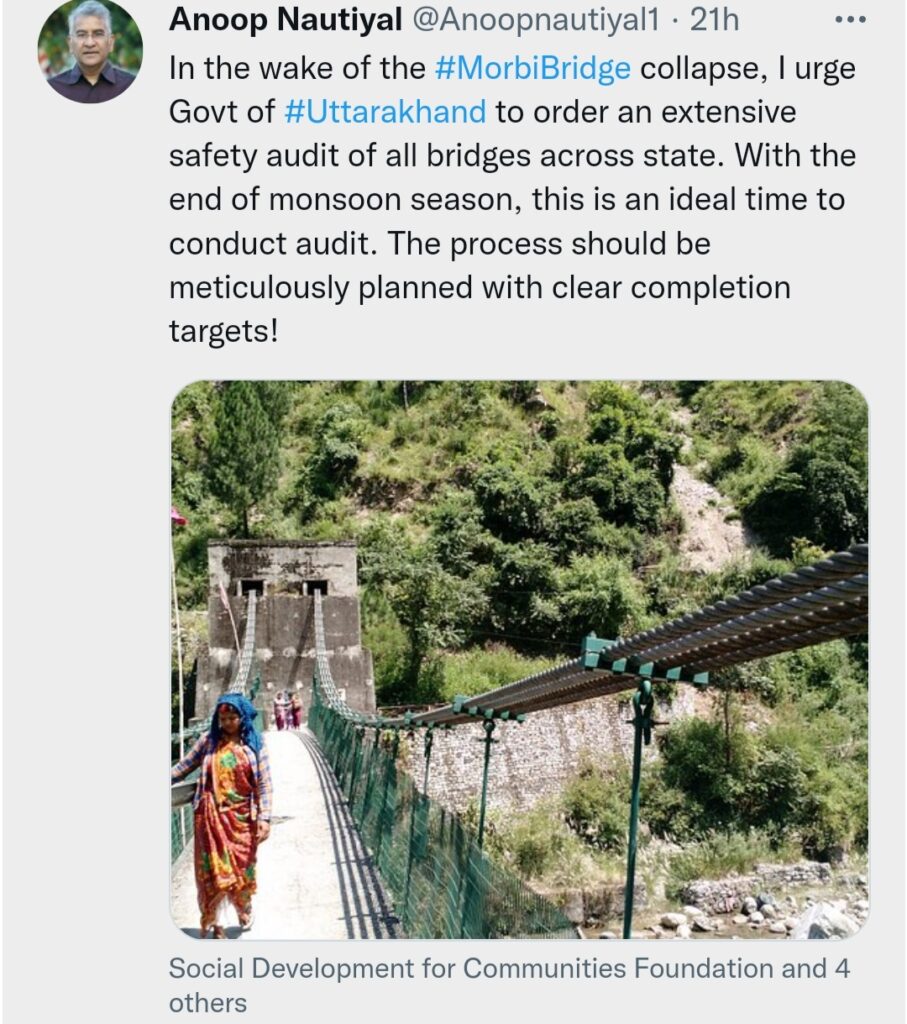The image size is (907, 1024).
Task: Open the #MorbiBridge hashtag
Action: coord(533,69)
